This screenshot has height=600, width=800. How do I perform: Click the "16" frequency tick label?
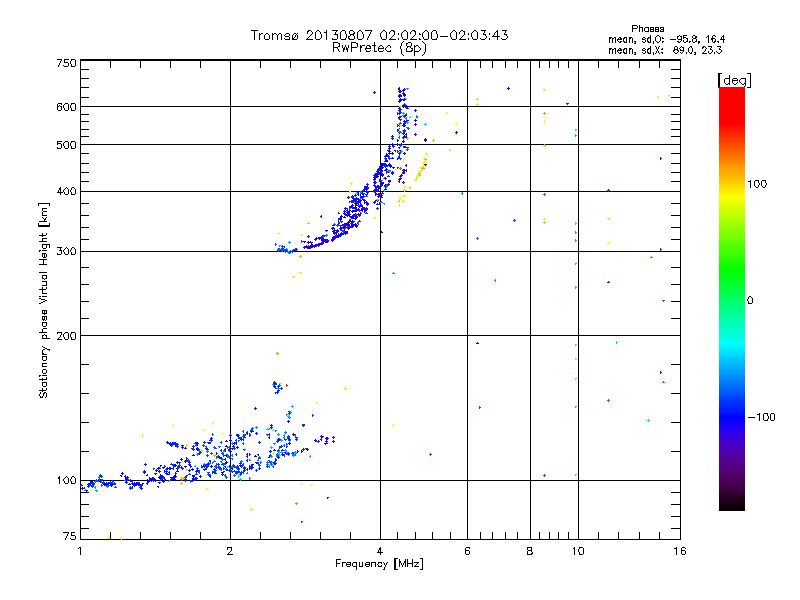point(680,551)
